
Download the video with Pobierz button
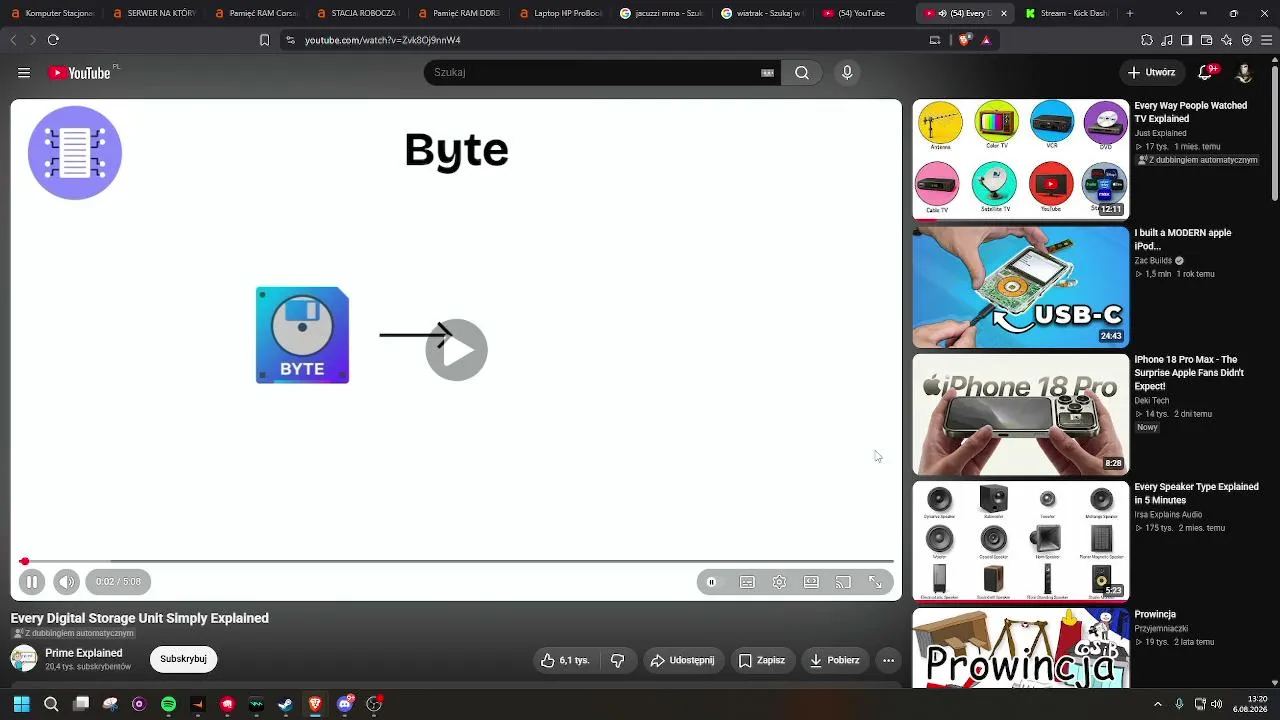(835, 660)
